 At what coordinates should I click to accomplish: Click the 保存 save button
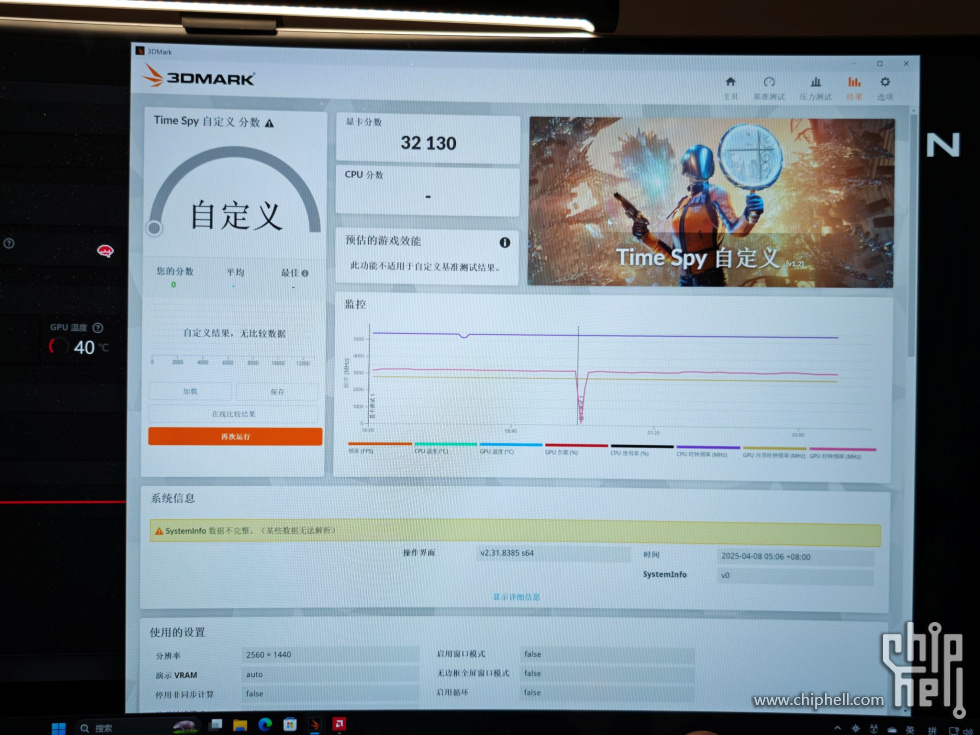[278, 392]
